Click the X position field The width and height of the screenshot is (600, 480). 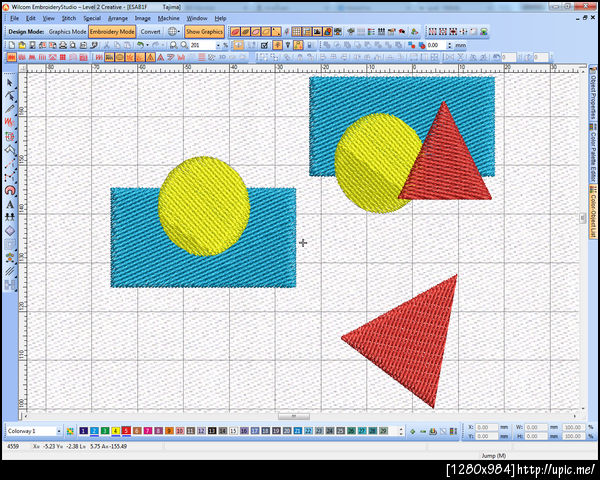point(487,427)
